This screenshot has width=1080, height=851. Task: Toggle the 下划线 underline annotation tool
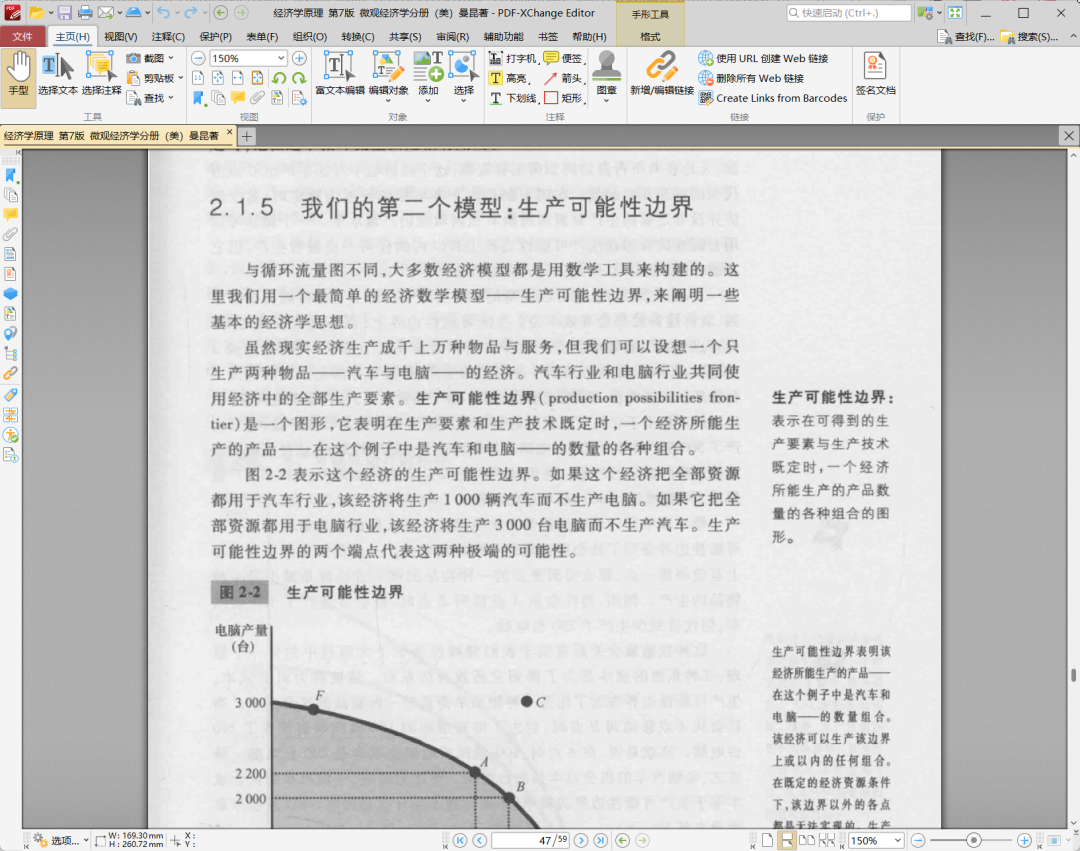pos(513,98)
